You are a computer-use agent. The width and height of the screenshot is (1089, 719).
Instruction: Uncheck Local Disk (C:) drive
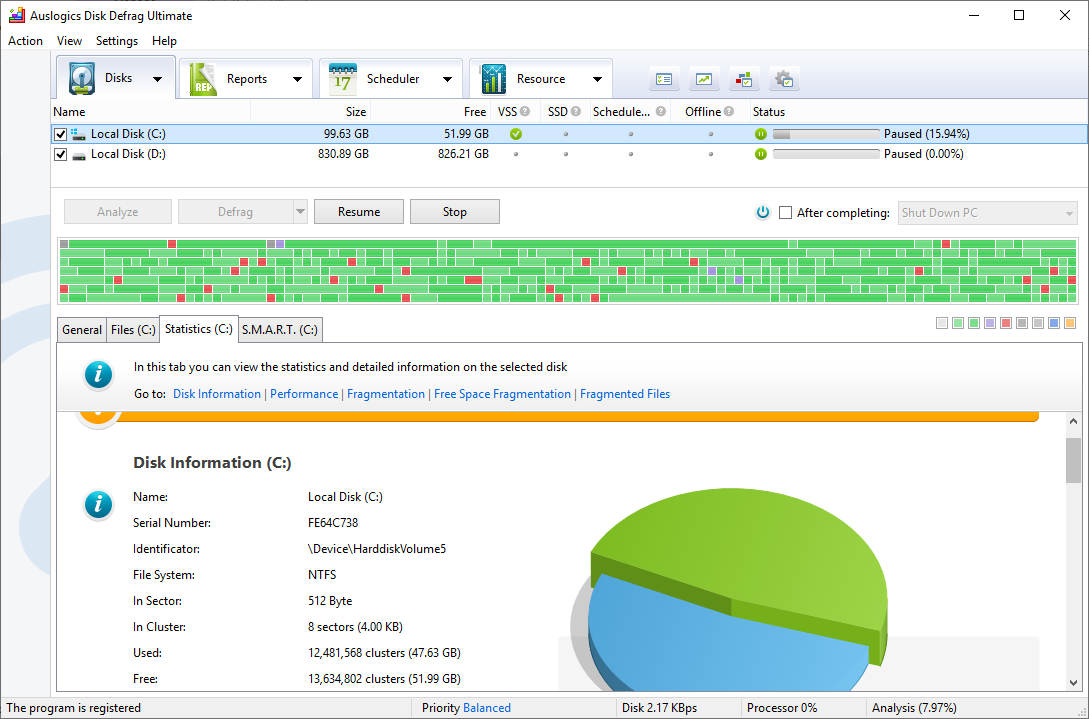click(x=60, y=133)
